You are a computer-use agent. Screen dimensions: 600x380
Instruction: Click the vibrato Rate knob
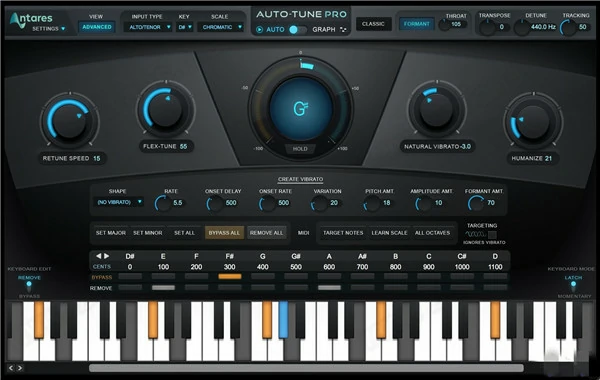coord(163,204)
